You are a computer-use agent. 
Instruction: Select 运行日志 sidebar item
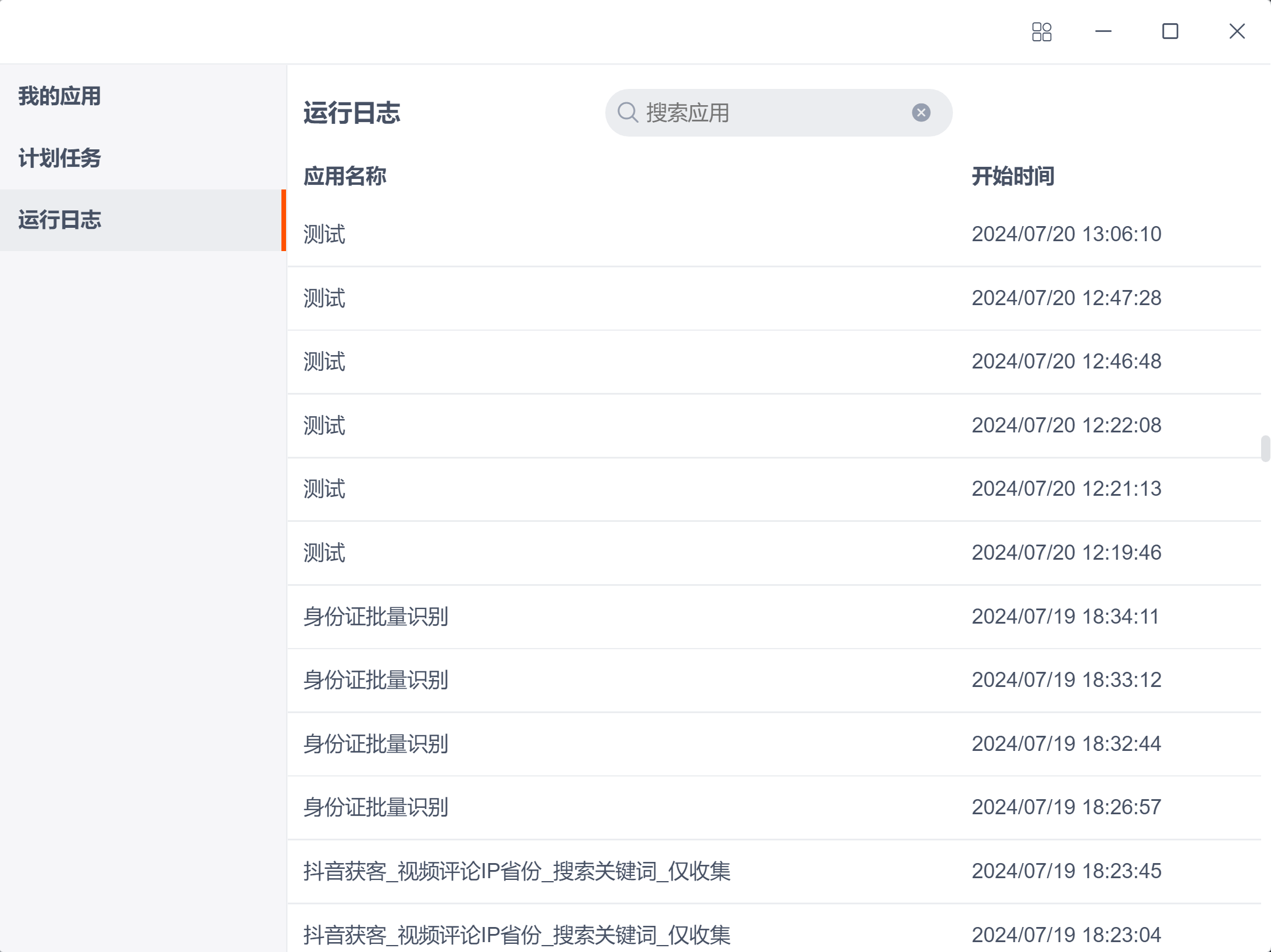point(59,220)
